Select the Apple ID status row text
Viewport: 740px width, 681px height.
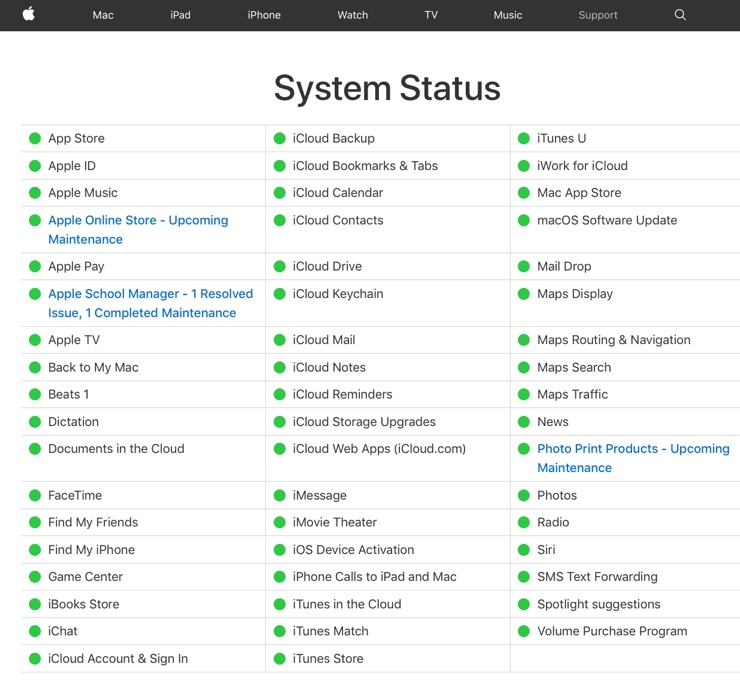click(x=72, y=166)
